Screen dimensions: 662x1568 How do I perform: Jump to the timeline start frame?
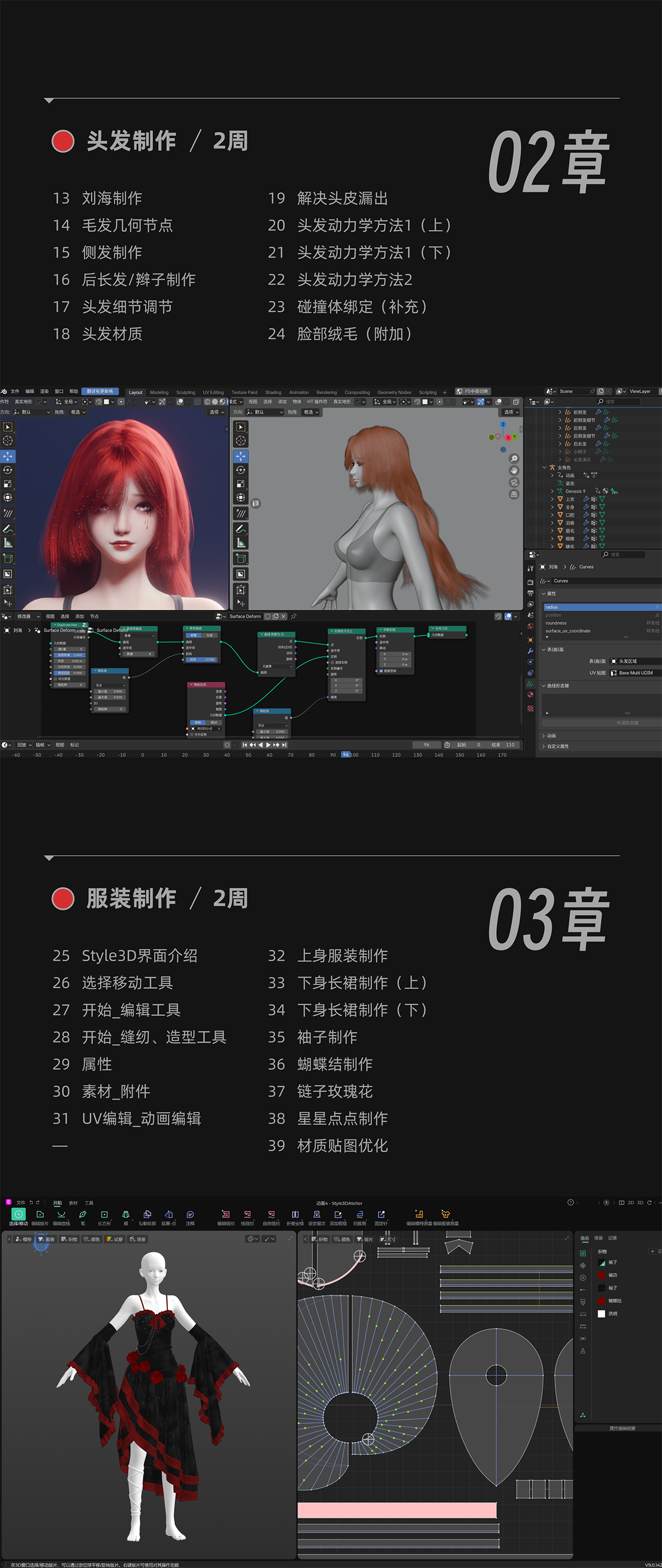tap(245, 745)
